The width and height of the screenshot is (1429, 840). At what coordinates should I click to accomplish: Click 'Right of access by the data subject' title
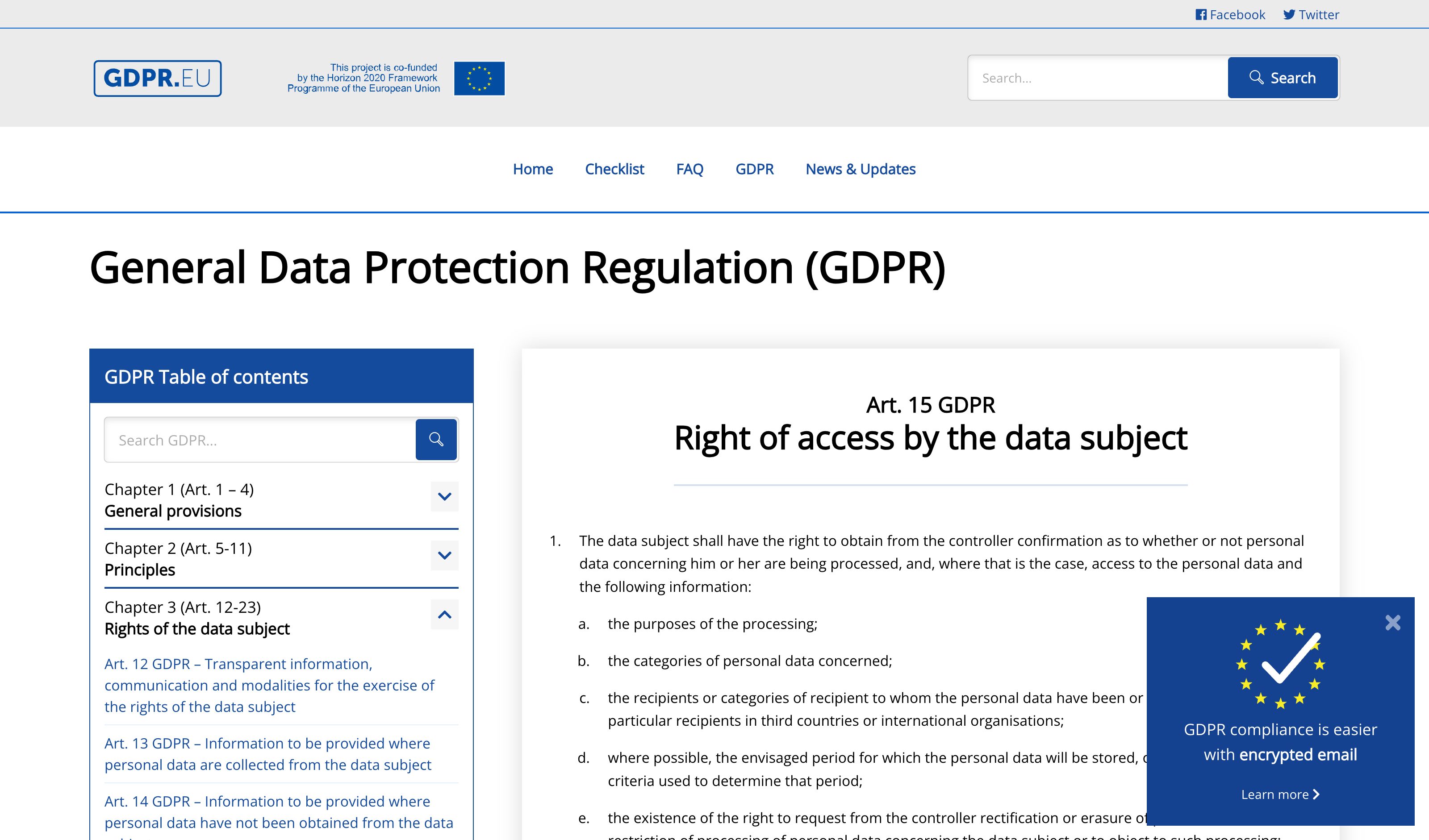931,438
